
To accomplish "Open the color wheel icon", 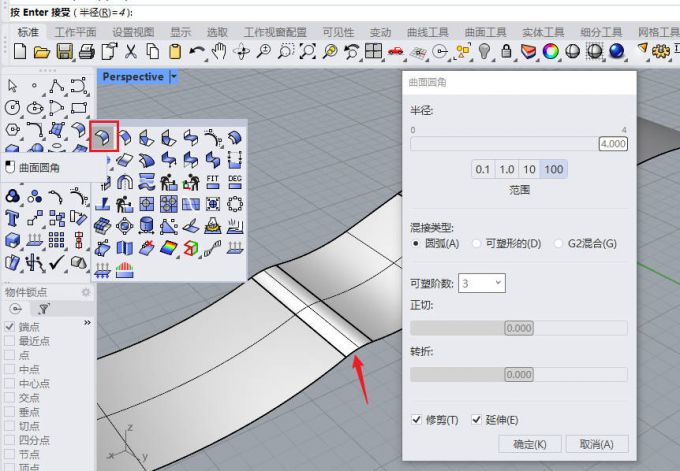I will point(550,52).
